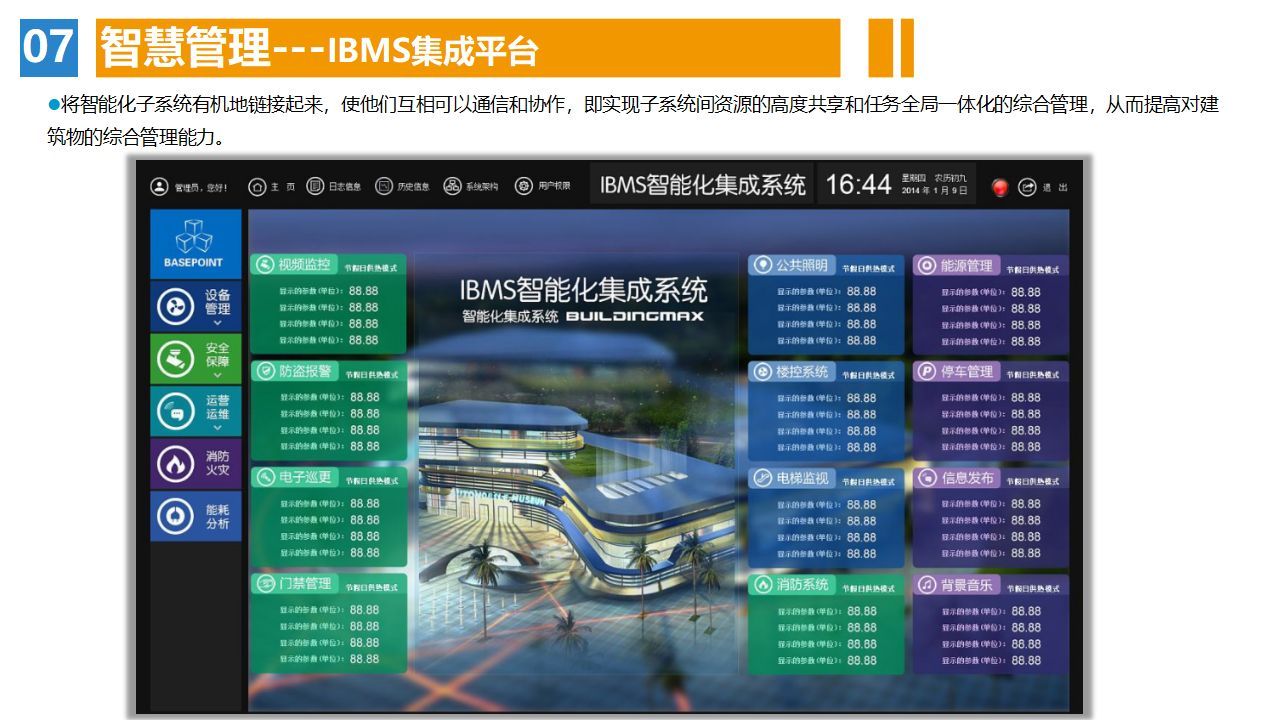Click the 门禁管理 panel icon
The height and width of the screenshot is (720, 1280).
[x=265, y=584]
